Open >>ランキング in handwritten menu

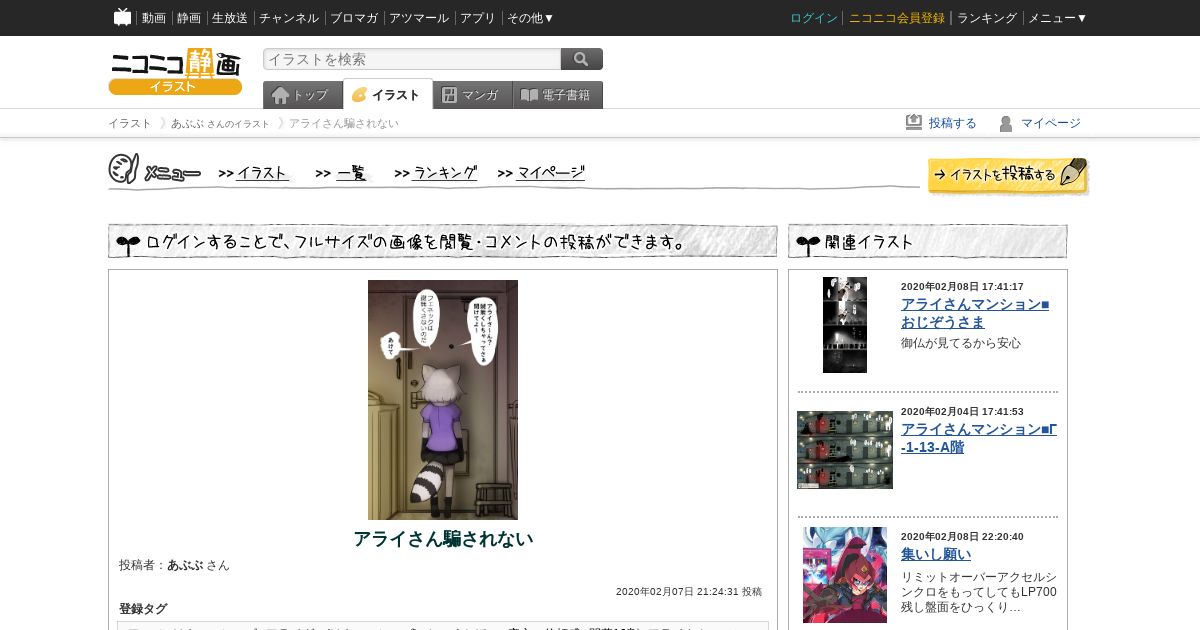(436, 173)
